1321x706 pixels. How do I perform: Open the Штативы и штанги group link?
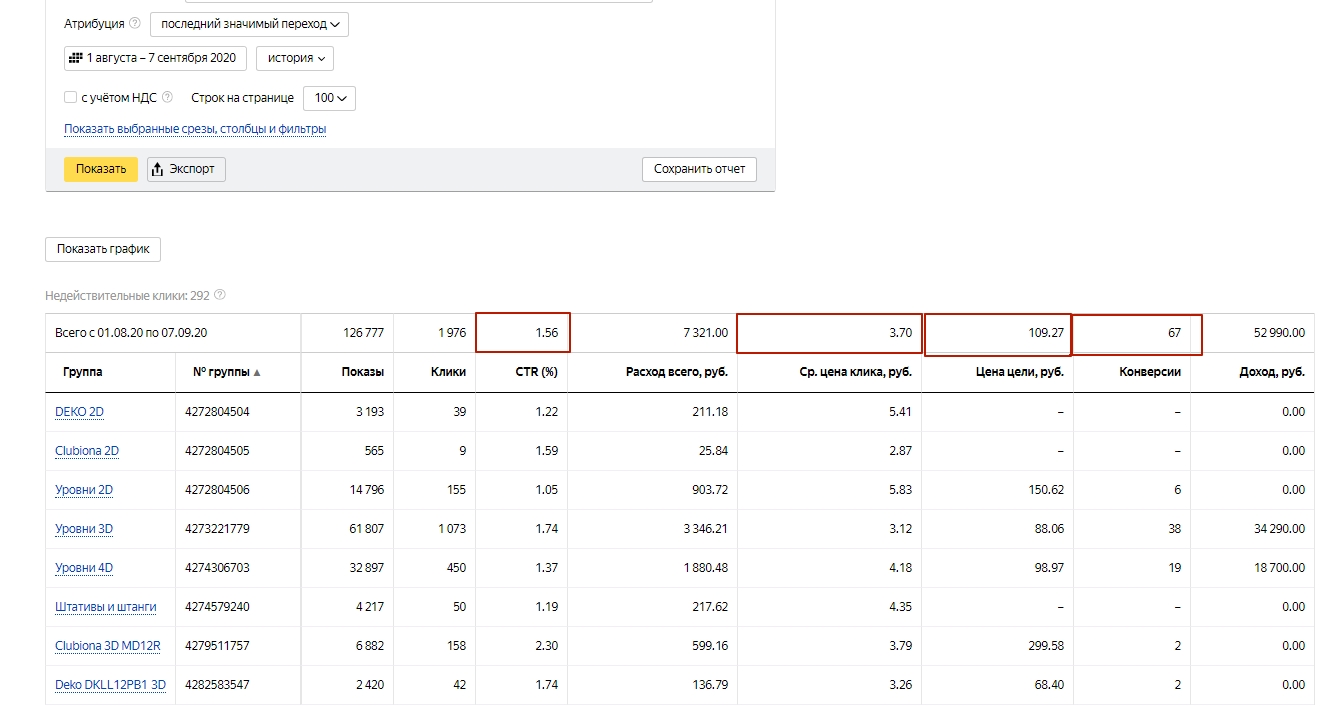click(106, 607)
